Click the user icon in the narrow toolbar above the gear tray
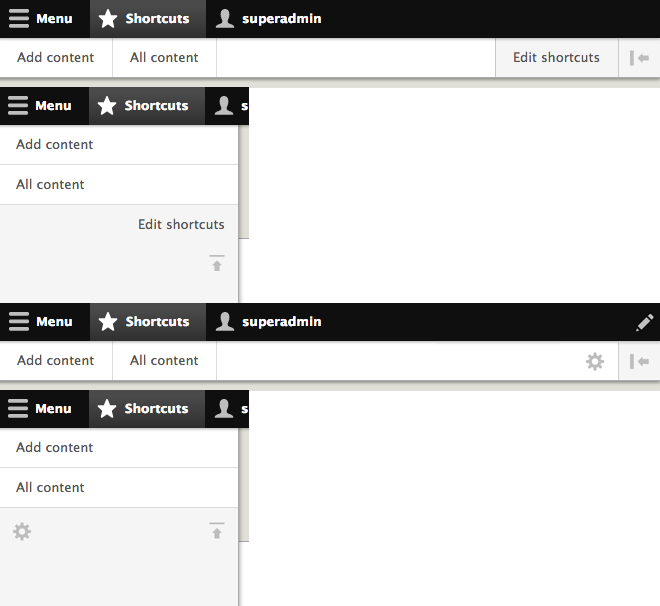660x606 pixels. pyautogui.click(x=225, y=408)
